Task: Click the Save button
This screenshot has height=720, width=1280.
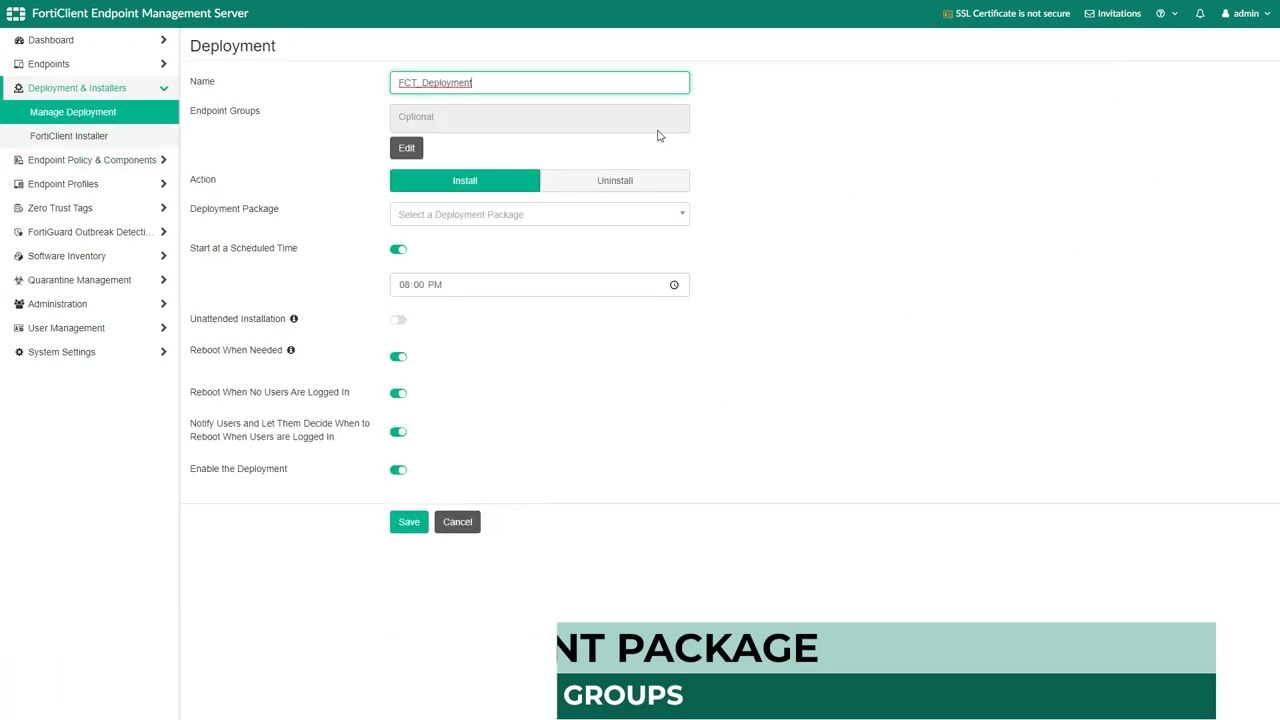Action: coord(409,522)
